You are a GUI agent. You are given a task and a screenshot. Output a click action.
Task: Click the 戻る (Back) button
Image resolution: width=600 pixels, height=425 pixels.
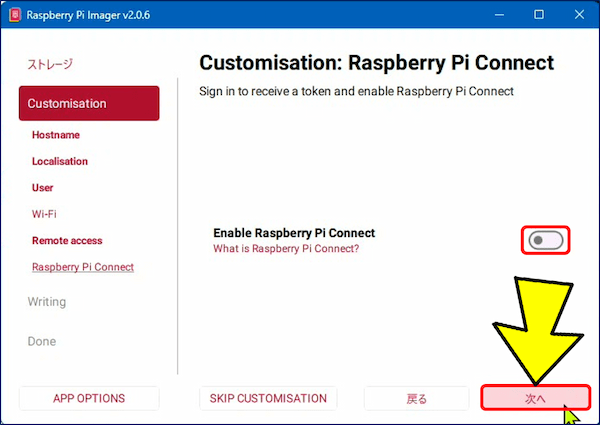(416, 398)
